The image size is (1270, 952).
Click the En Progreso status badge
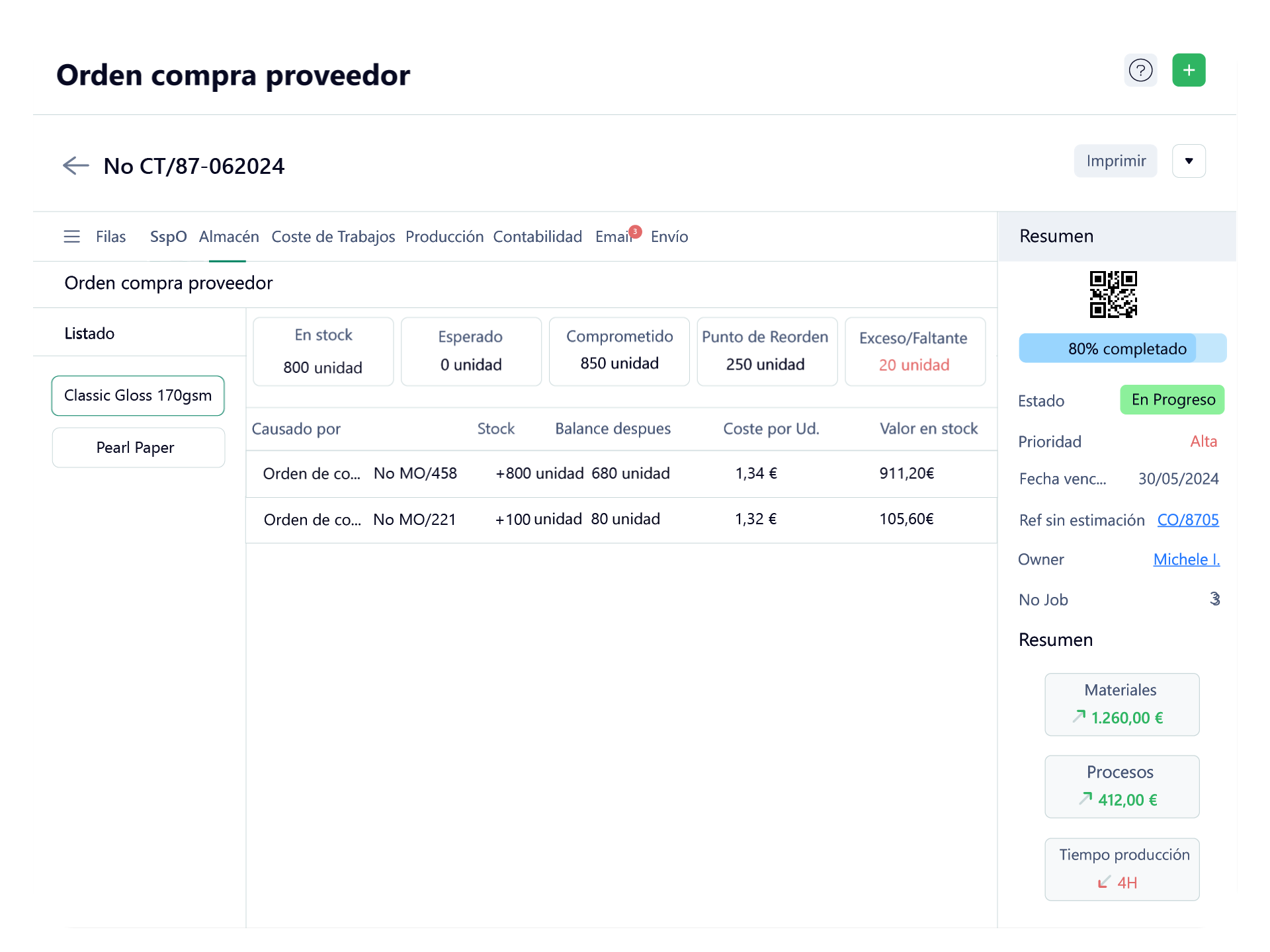[x=1172, y=400]
